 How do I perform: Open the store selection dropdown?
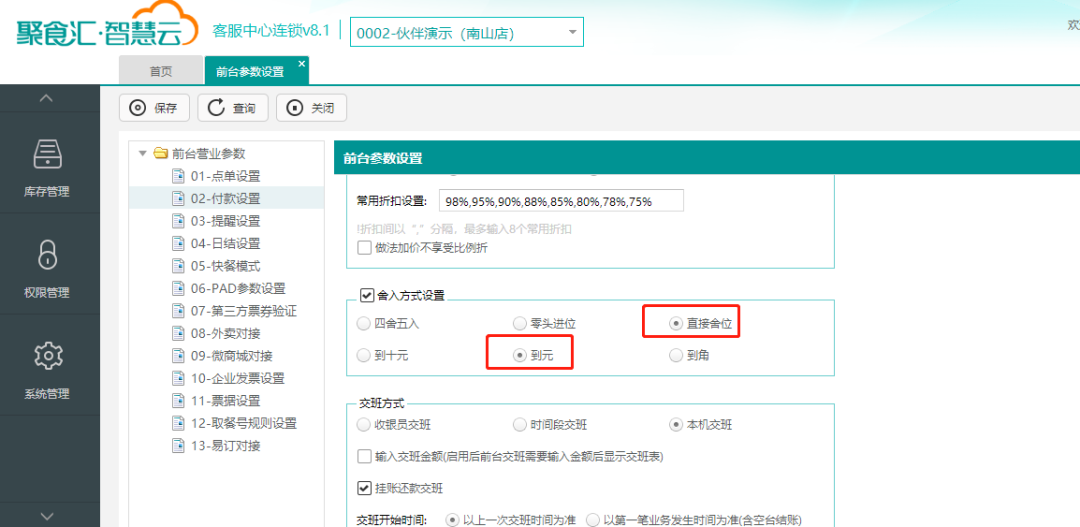click(572, 32)
